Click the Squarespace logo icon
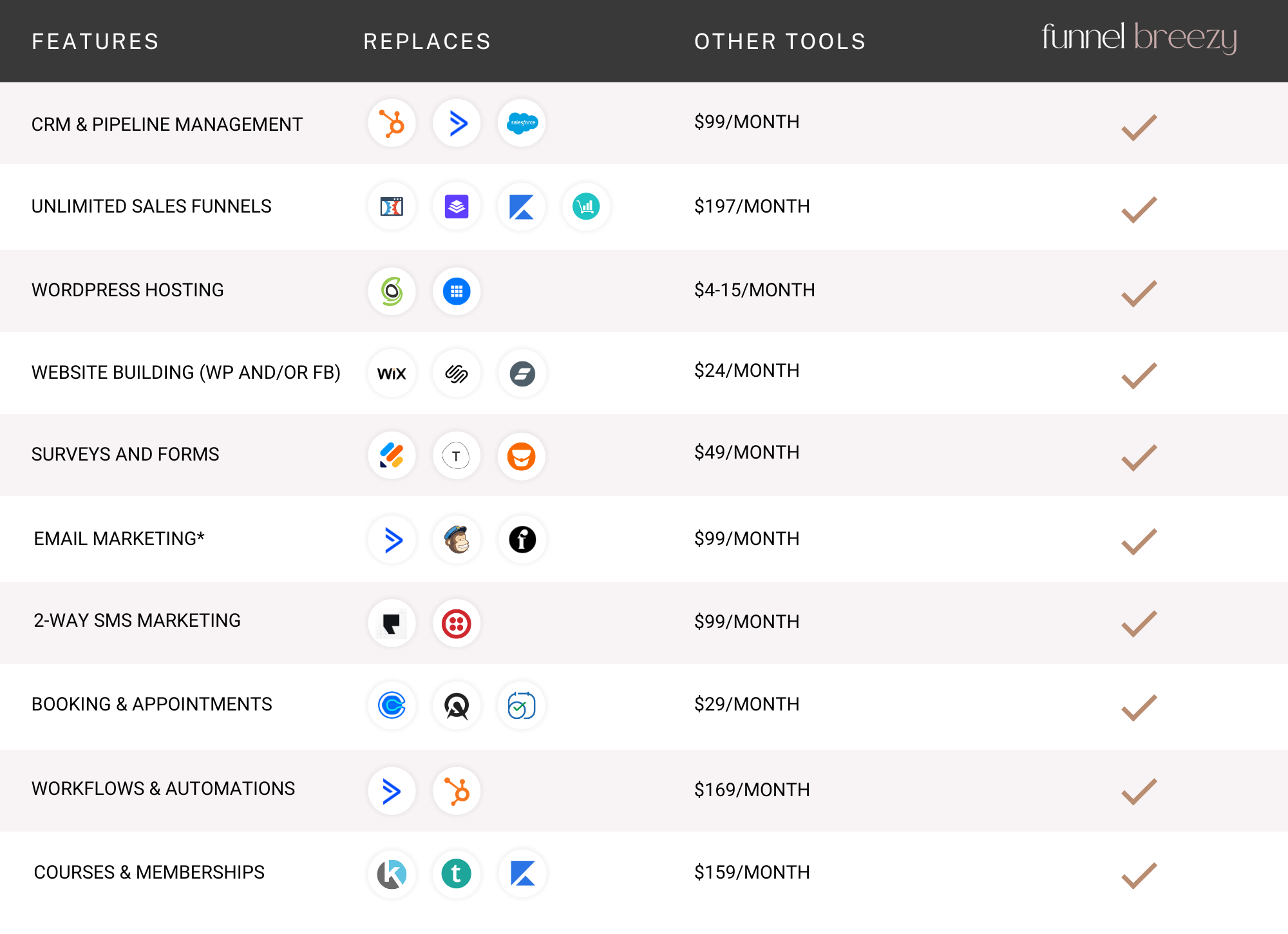The width and height of the screenshot is (1288, 934). [x=457, y=374]
